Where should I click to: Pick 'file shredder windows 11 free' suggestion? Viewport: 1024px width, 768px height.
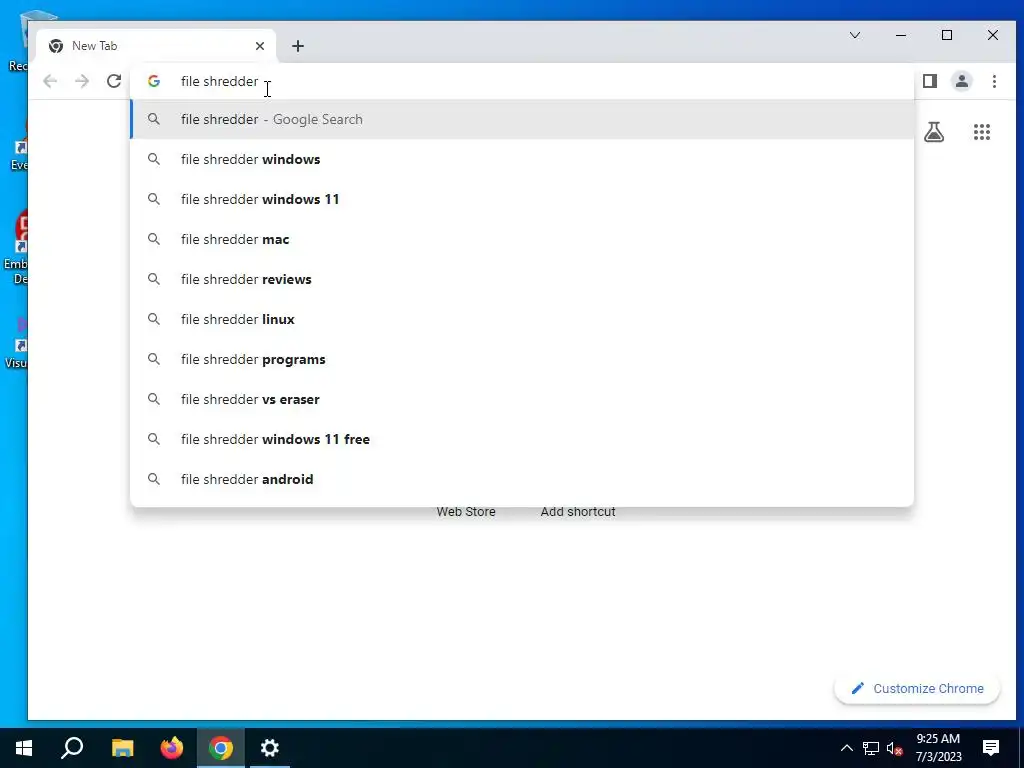point(522,439)
